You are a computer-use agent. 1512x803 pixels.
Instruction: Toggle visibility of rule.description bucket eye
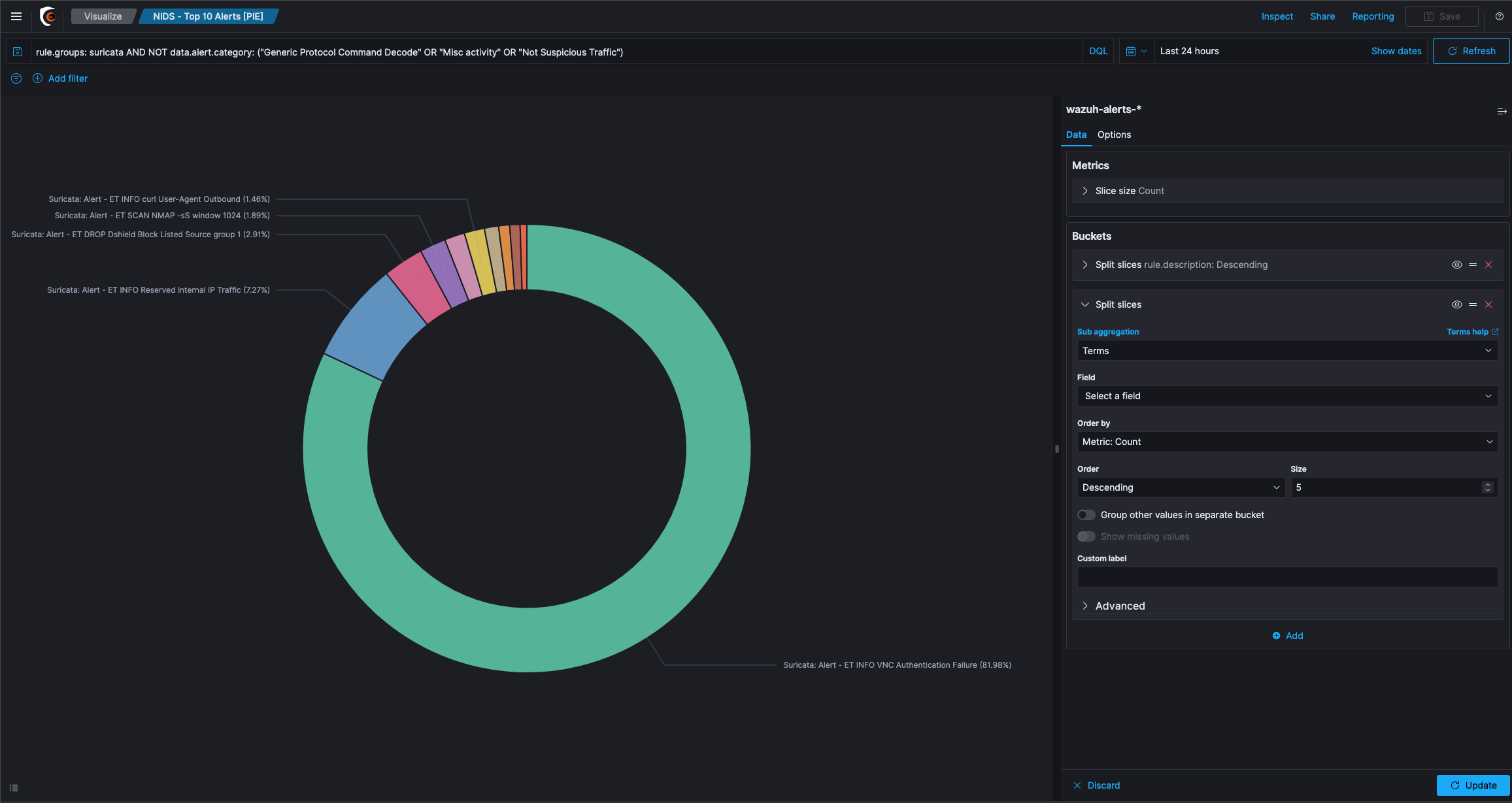[x=1456, y=265]
